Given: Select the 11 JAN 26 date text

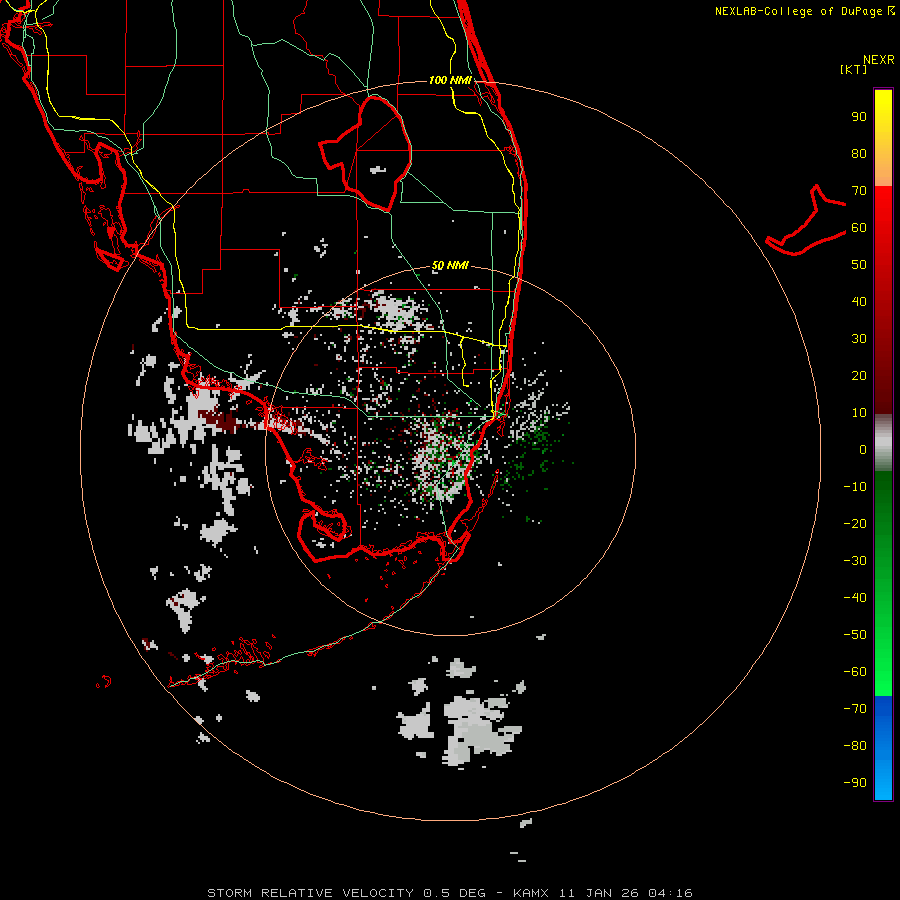Looking at the screenshot, I should [x=599, y=893].
